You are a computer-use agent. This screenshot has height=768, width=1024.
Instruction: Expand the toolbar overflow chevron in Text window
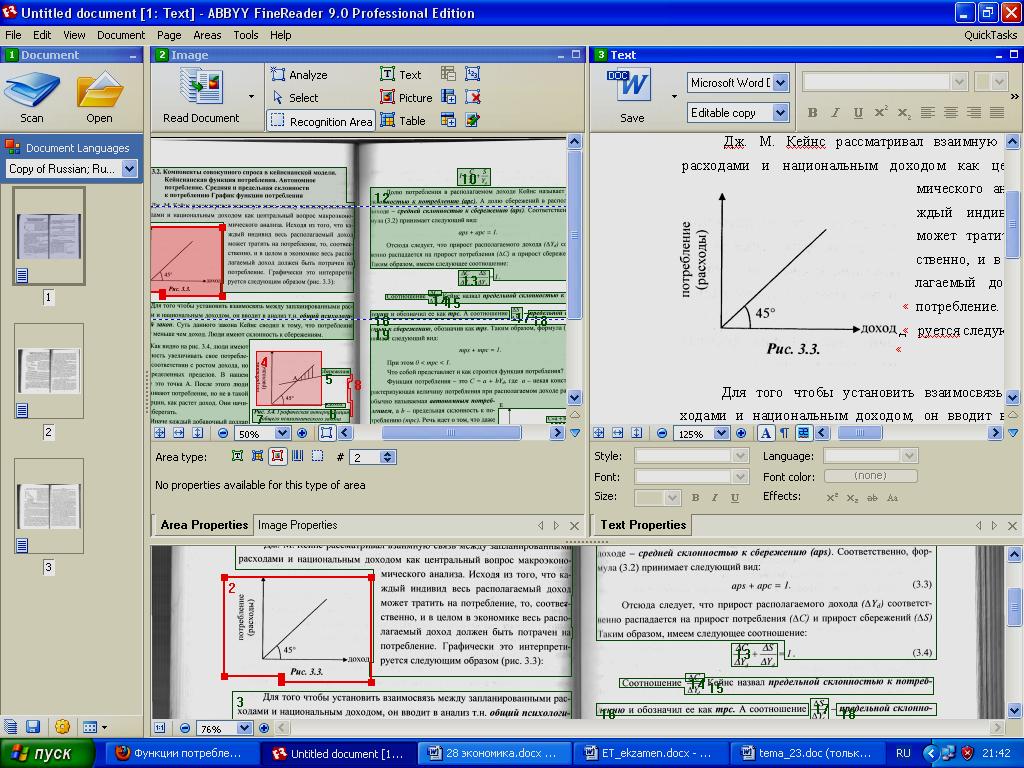coord(1014,96)
